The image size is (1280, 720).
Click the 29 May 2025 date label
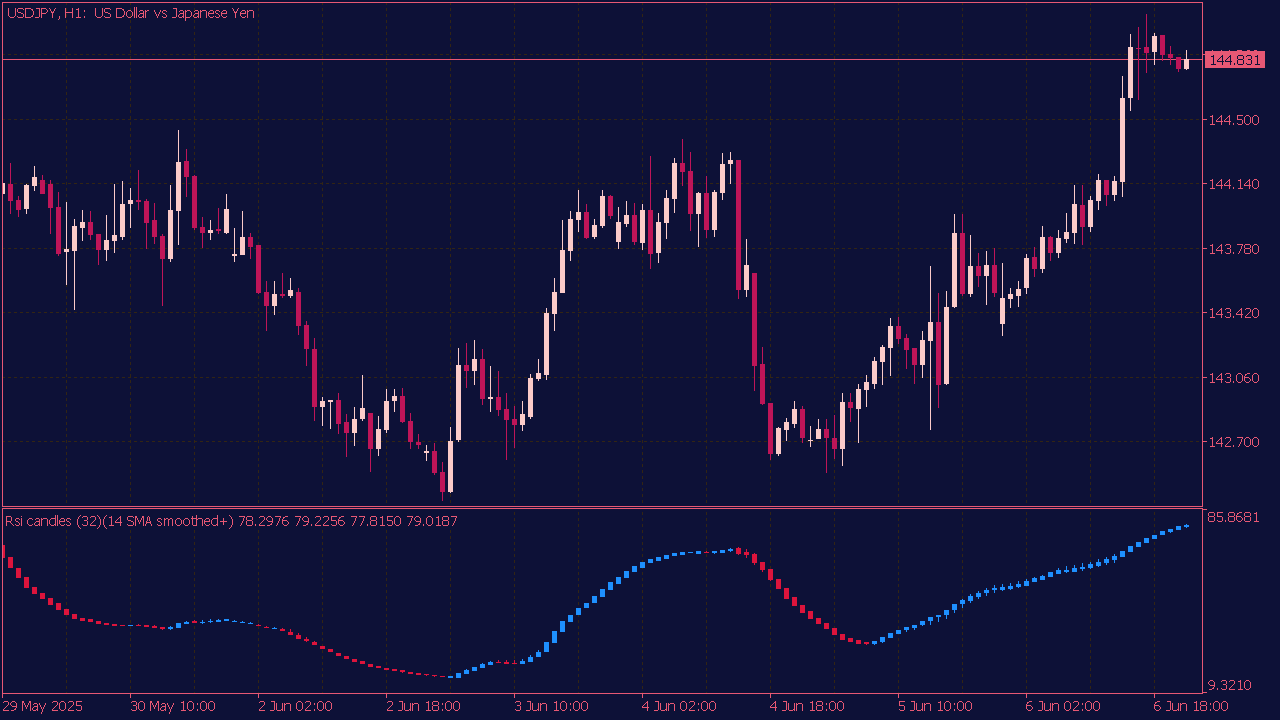(43, 706)
